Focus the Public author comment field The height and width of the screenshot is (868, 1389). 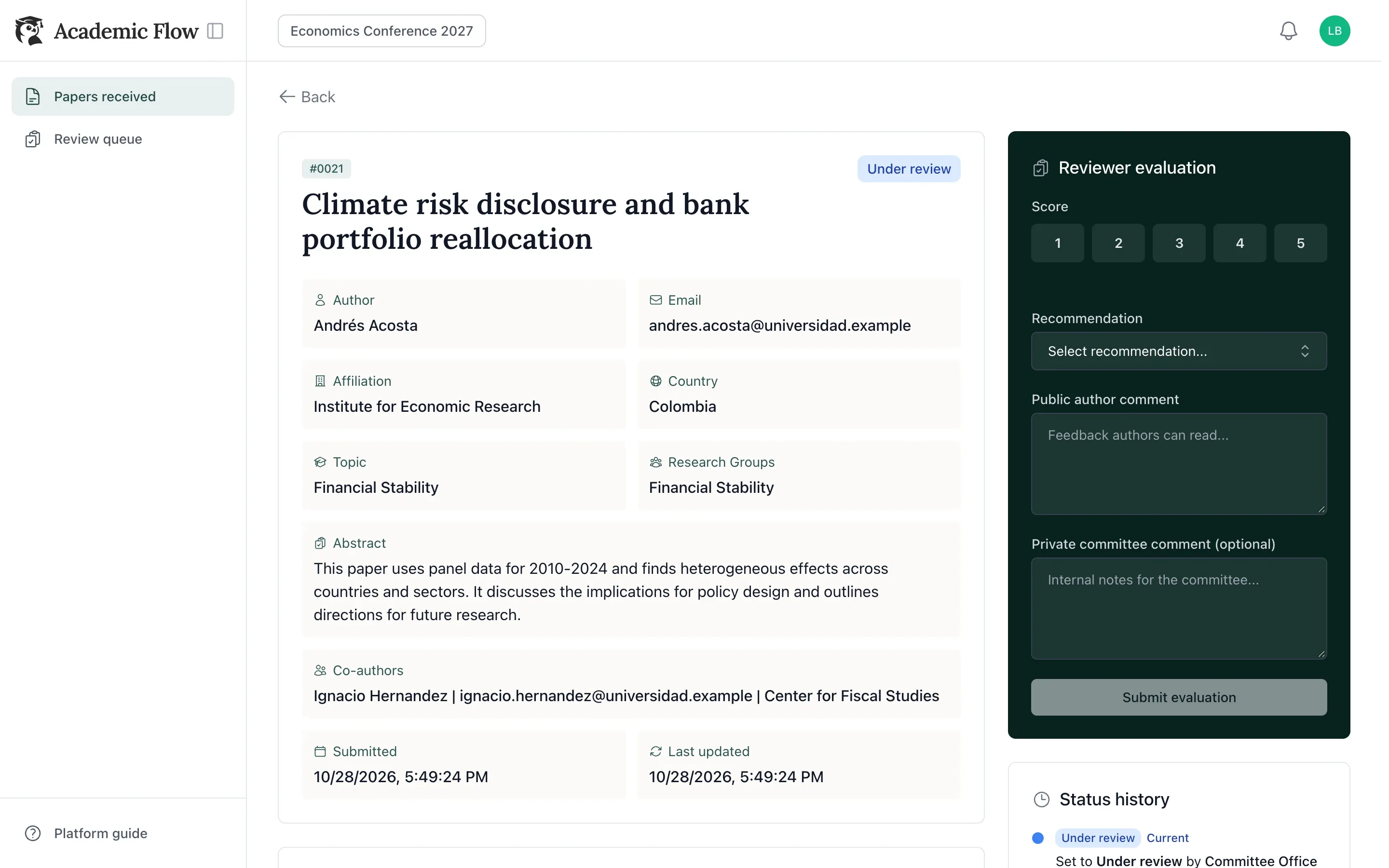pos(1179,464)
